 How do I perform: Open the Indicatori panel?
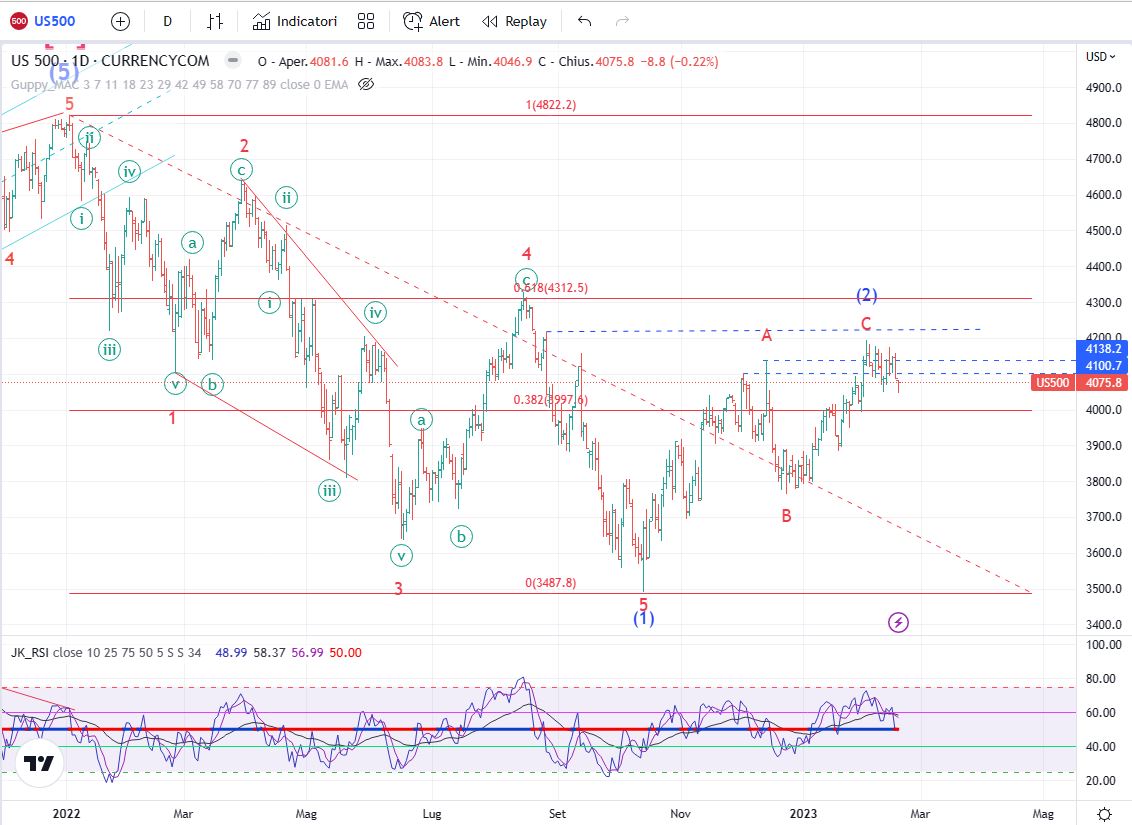pos(295,22)
